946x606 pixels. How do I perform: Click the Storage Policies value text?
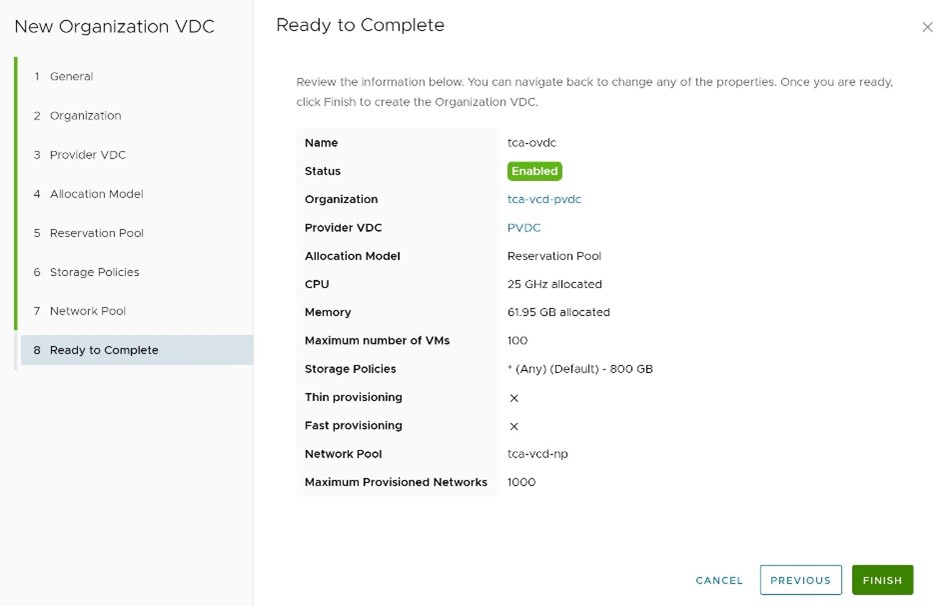pyautogui.click(x=580, y=369)
